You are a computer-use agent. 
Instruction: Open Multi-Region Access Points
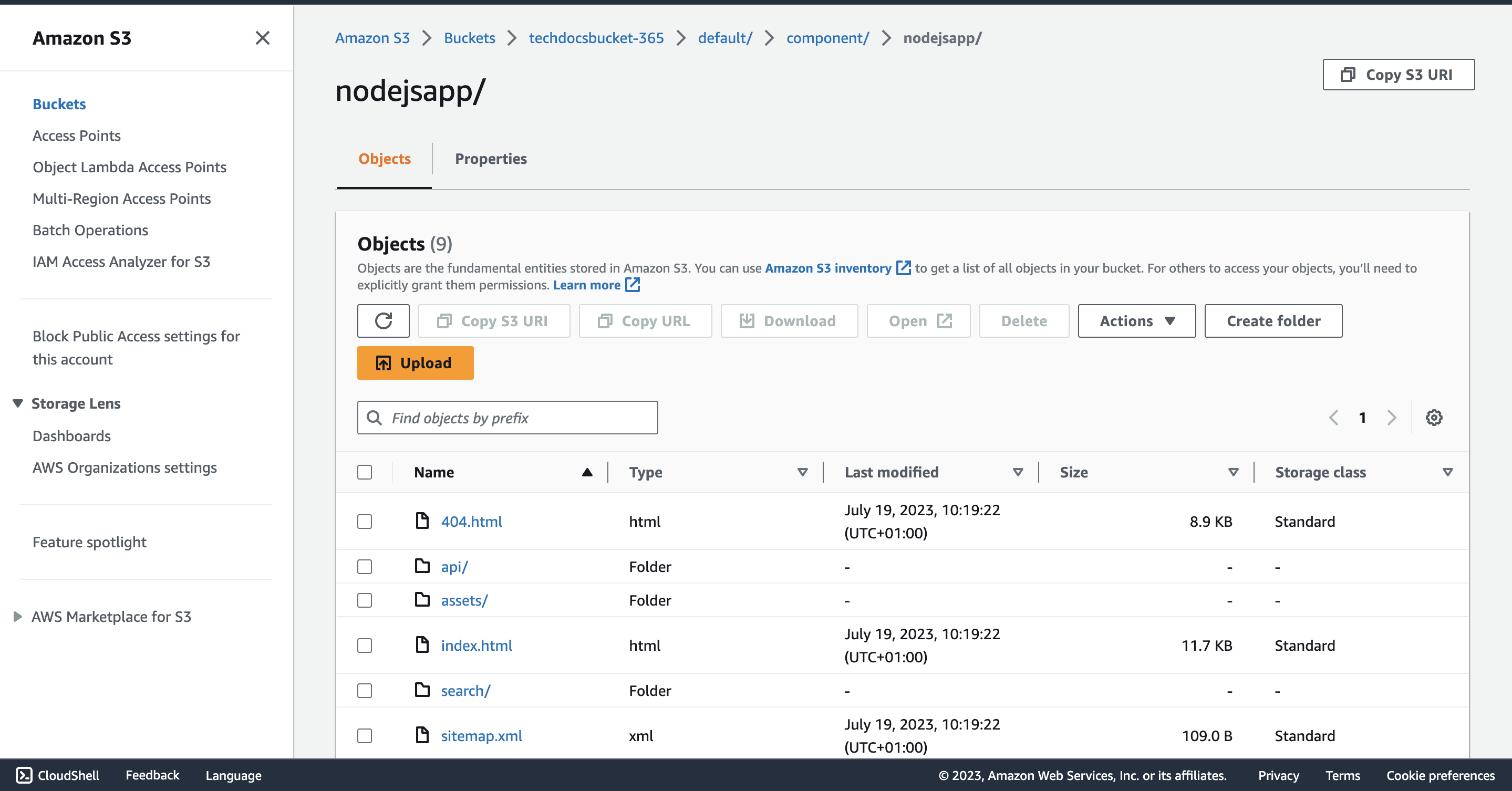click(x=121, y=200)
